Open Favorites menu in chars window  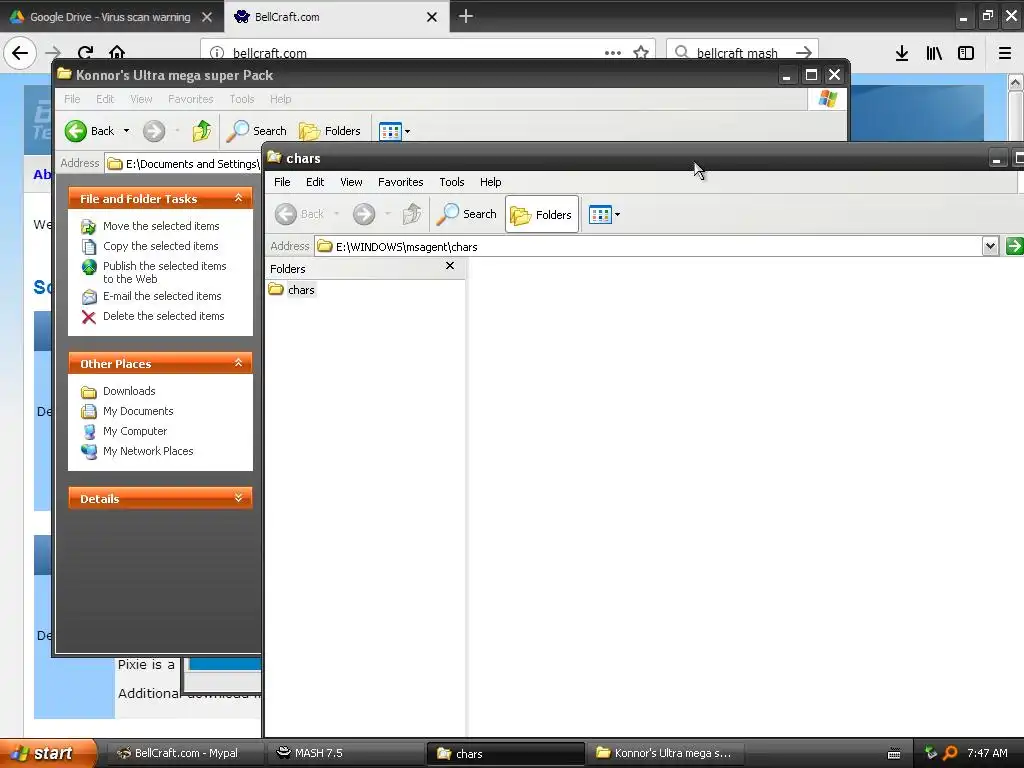pos(400,182)
